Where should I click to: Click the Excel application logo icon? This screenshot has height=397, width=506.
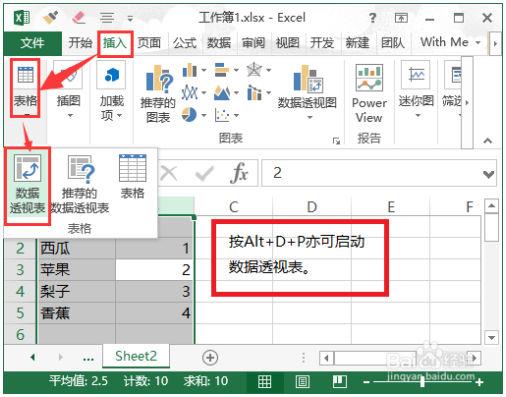click(21, 17)
